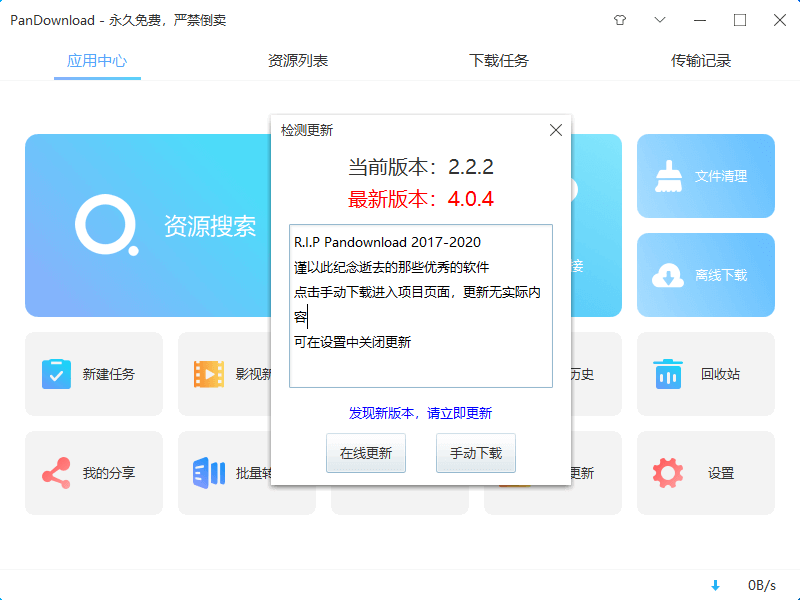Click the 我的分享 label

point(109,473)
